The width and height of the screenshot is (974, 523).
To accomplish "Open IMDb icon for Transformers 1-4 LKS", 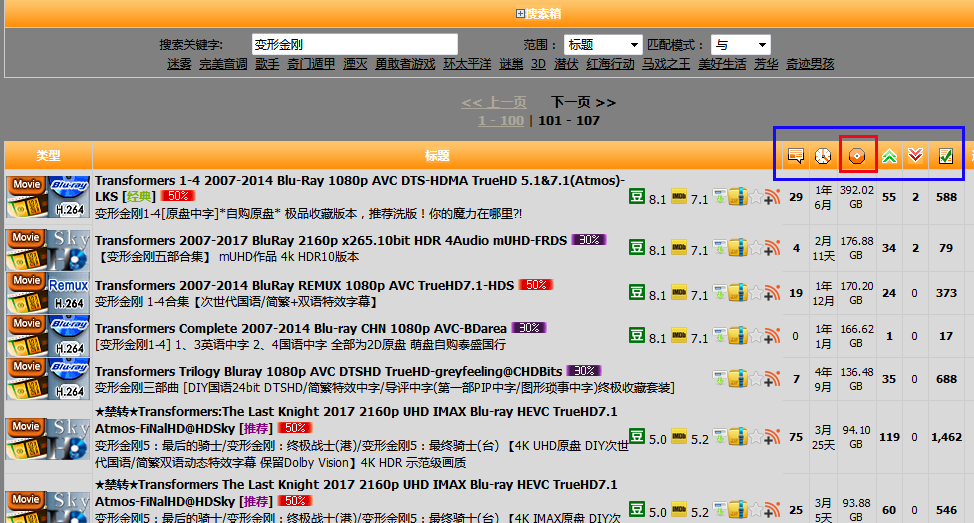I will coord(679,197).
